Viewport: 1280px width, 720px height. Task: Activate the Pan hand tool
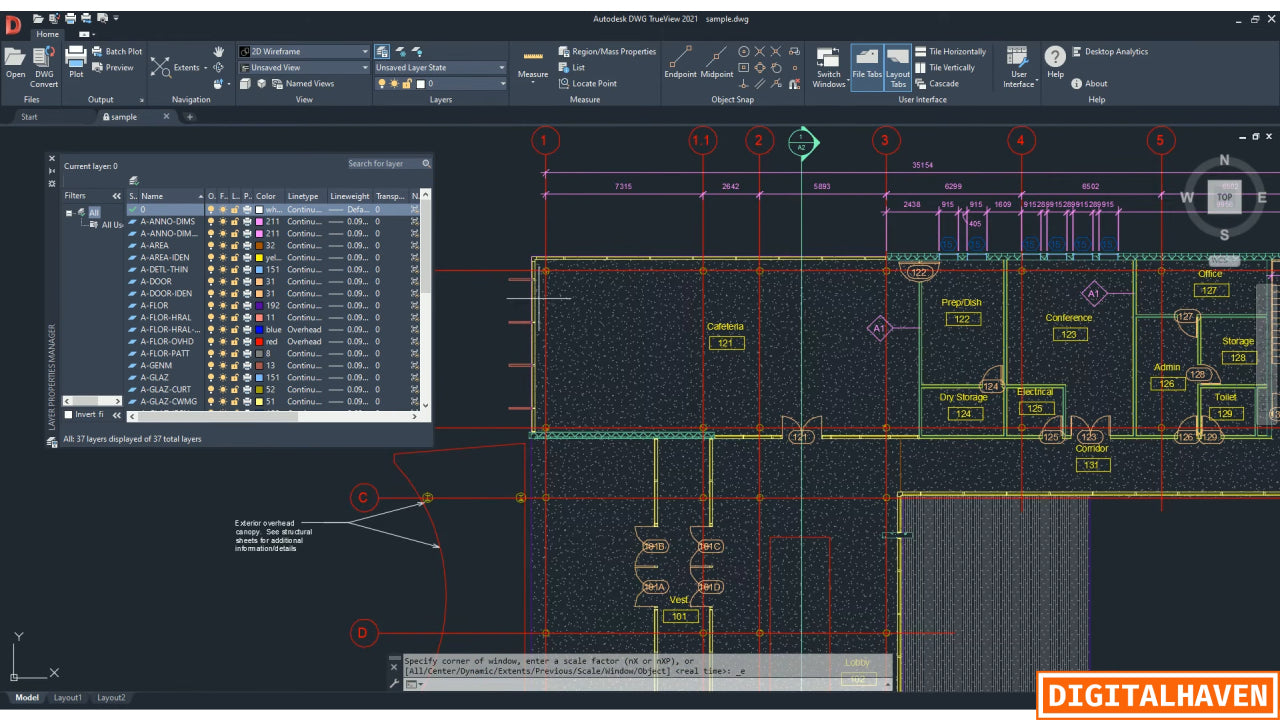(218, 51)
